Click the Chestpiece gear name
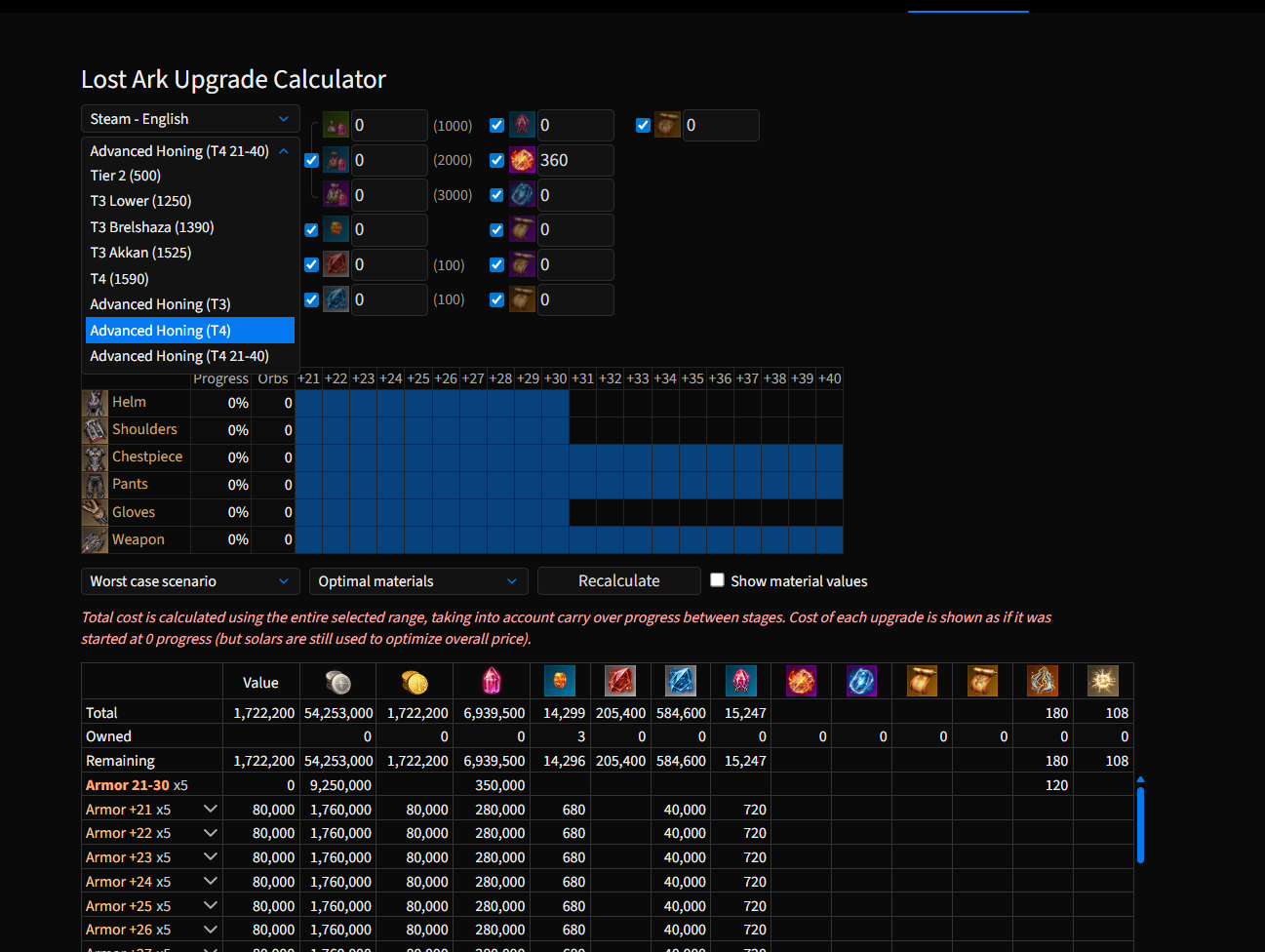 (147, 456)
